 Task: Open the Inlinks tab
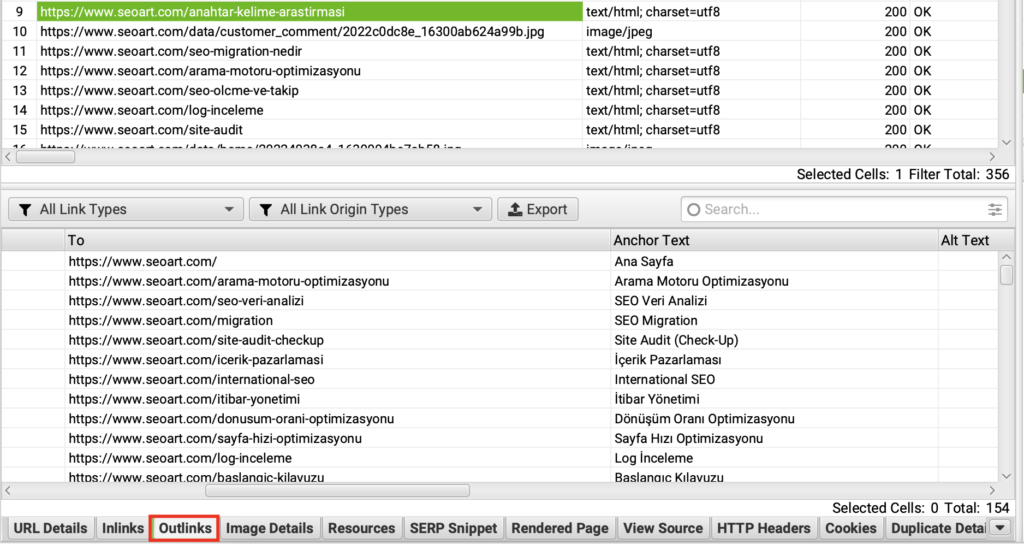tap(123, 528)
